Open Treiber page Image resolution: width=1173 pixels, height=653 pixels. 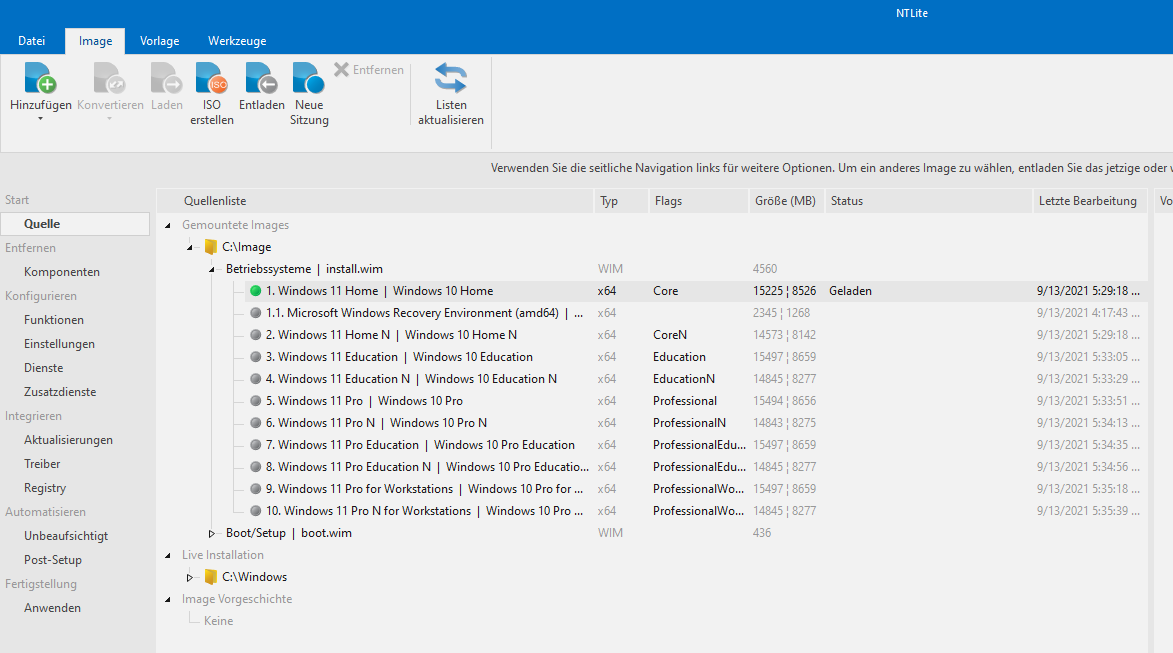[42, 464]
